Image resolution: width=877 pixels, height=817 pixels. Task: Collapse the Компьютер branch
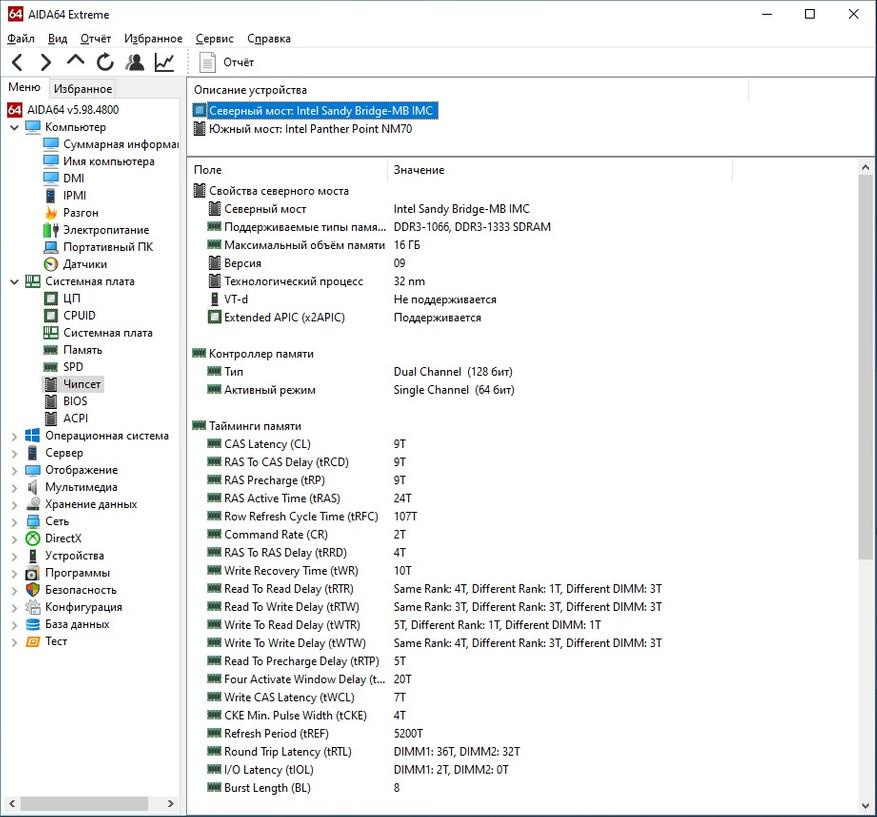click(15, 127)
